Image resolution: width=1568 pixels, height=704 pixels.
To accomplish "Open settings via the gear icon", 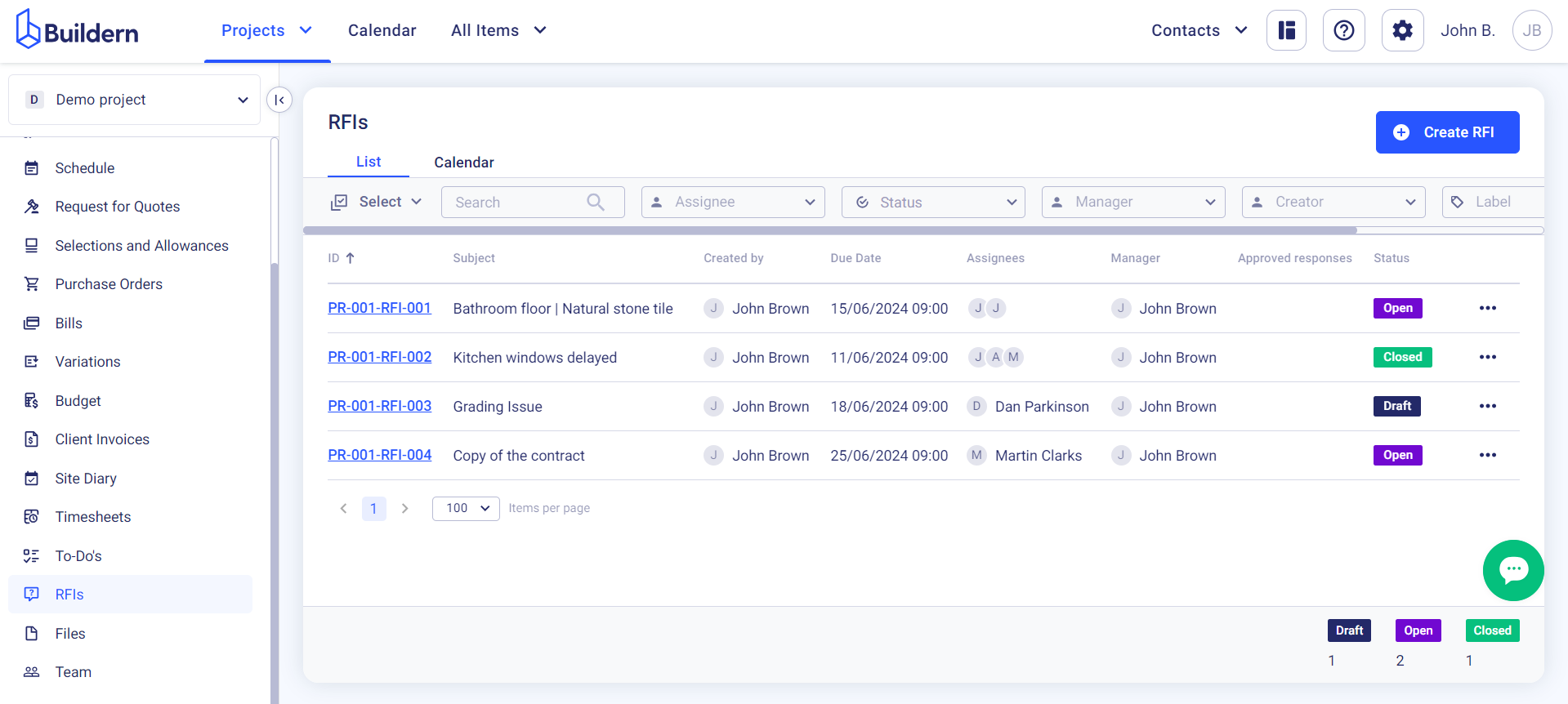I will 1402,31.
